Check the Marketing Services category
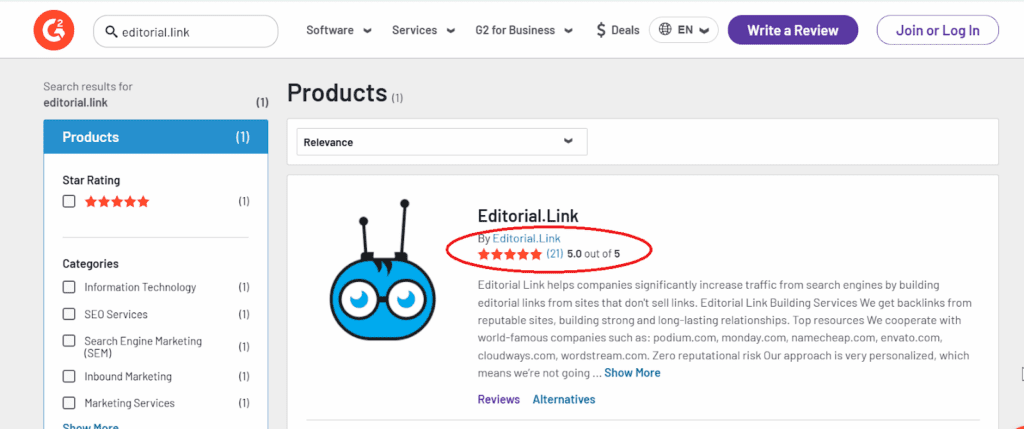1024x429 pixels. click(x=69, y=403)
